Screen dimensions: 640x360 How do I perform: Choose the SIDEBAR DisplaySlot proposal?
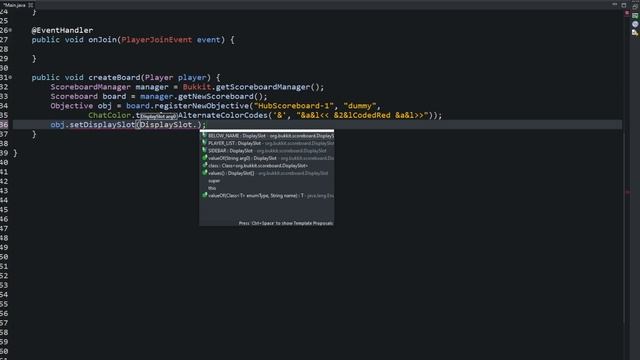pyautogui.click(x=267, y=151)
